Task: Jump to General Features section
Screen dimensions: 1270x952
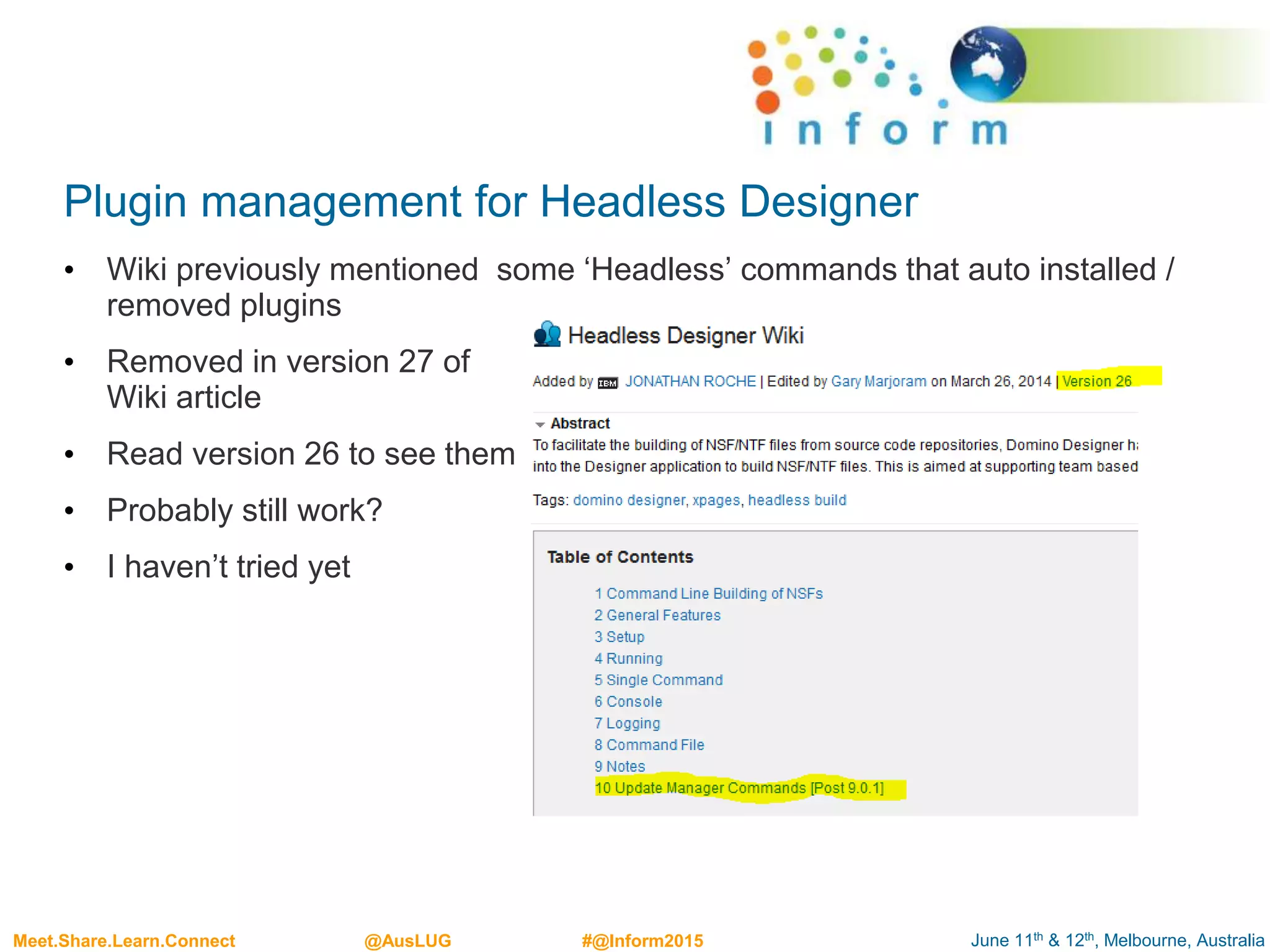Action: 657,615
